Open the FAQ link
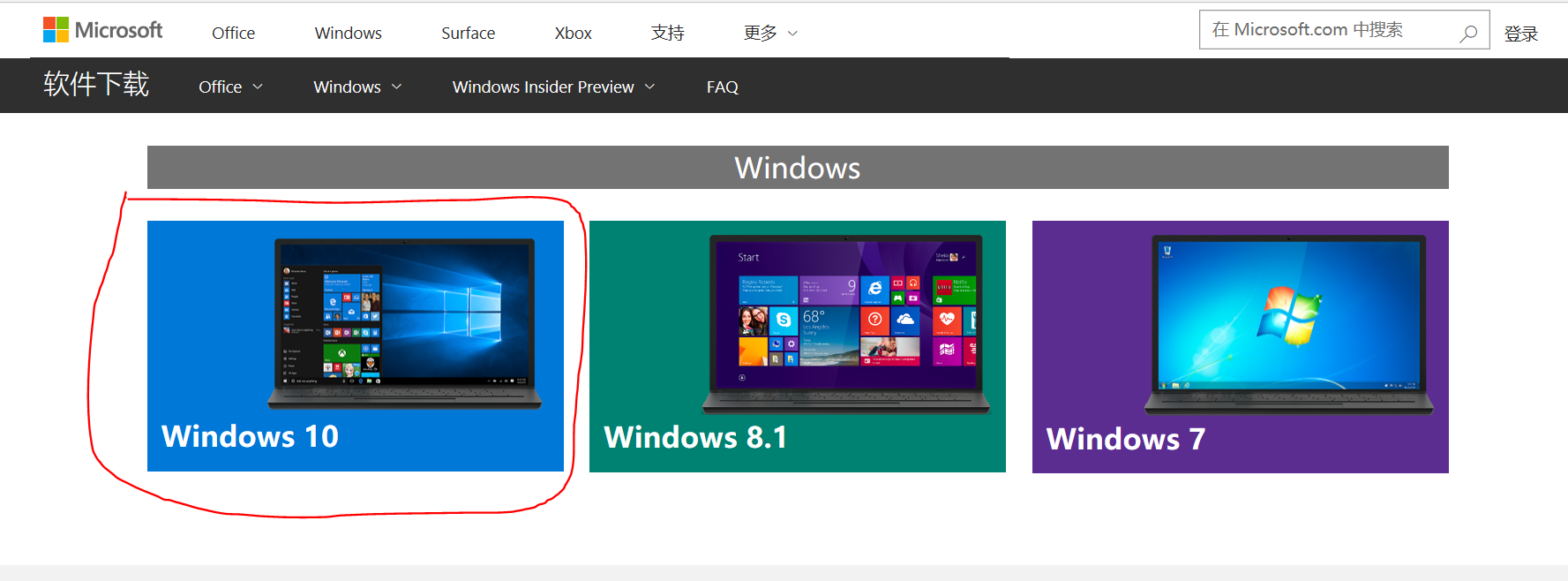Screen dimensions: 1568x581 pyautogui.click(x=722, y=87)
